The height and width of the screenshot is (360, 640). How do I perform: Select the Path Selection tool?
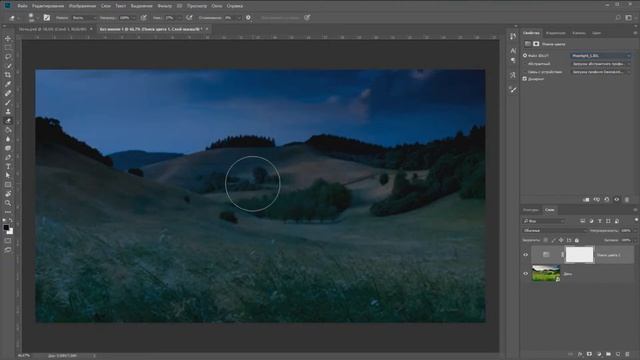click(x=8, y=176)
